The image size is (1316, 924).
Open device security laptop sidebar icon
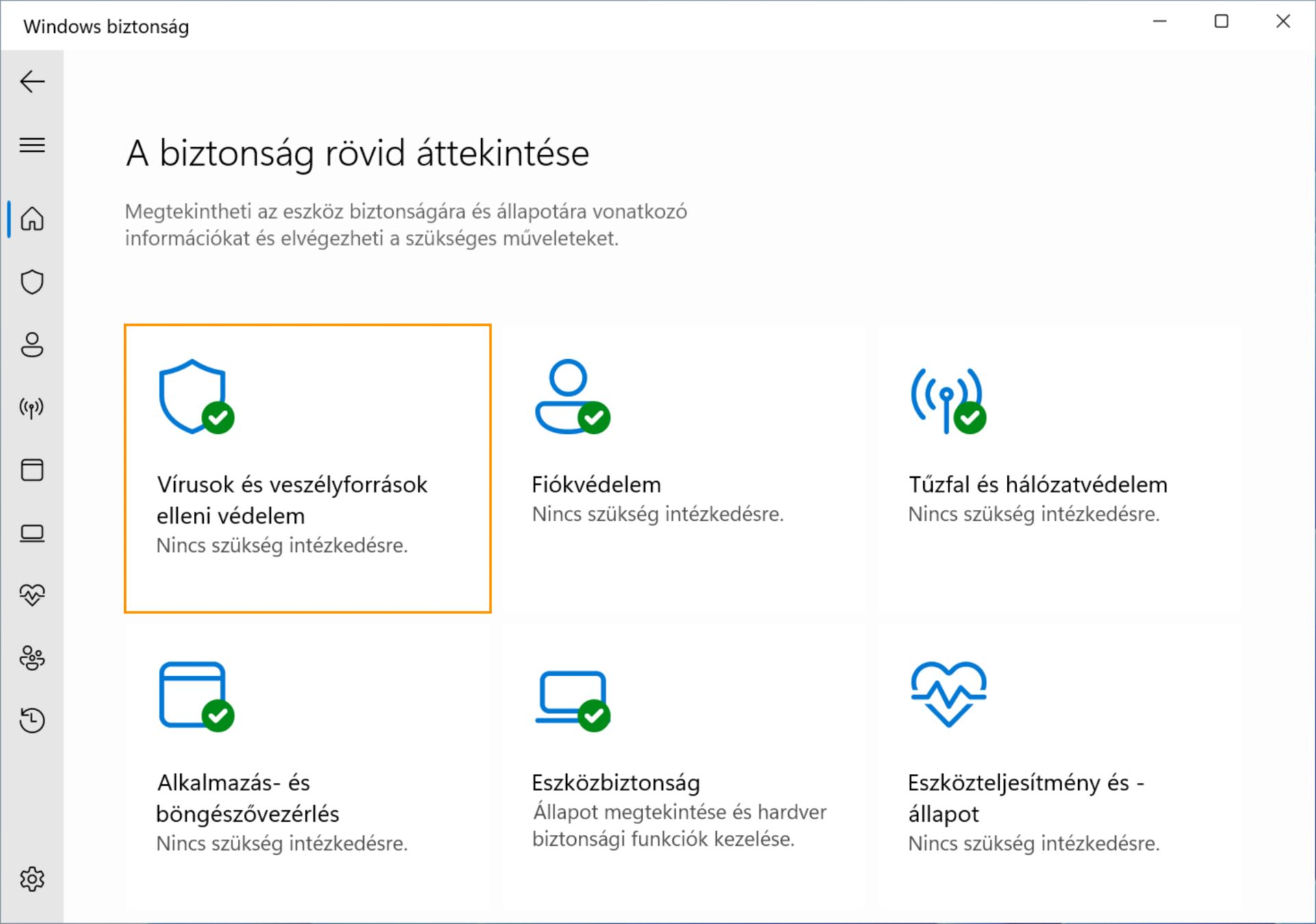tap(32, 533)
